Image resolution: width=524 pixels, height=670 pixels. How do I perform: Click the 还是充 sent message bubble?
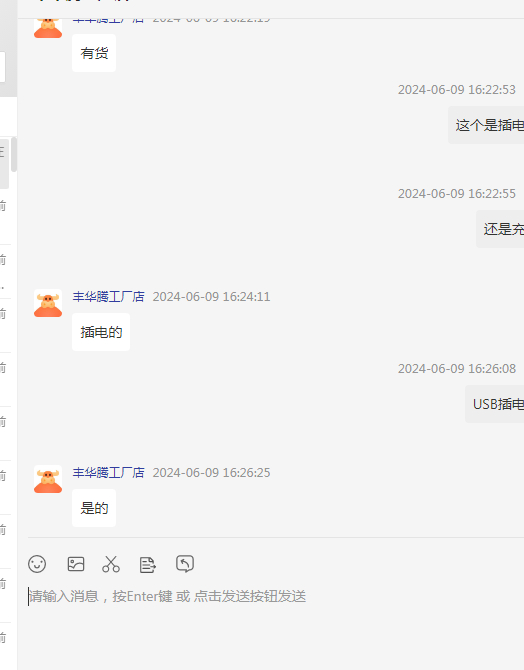click(x=500, y=229)
